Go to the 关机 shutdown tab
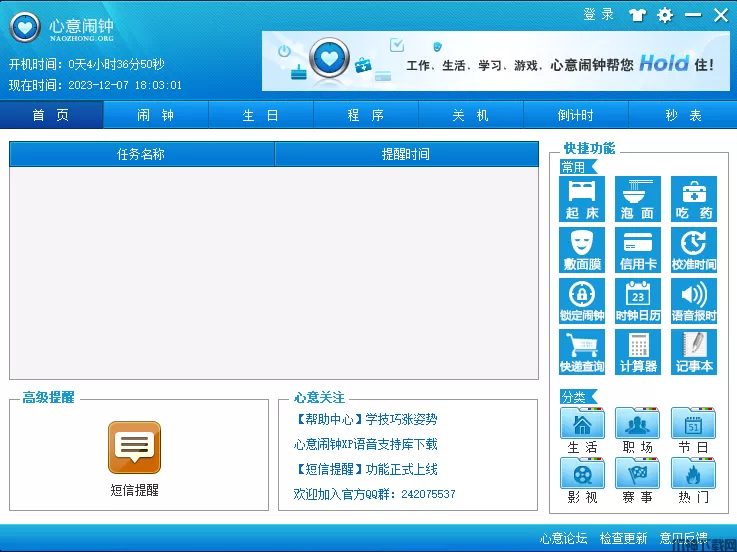This screenshot has height=552, width=737. click(x=470, y=115)
